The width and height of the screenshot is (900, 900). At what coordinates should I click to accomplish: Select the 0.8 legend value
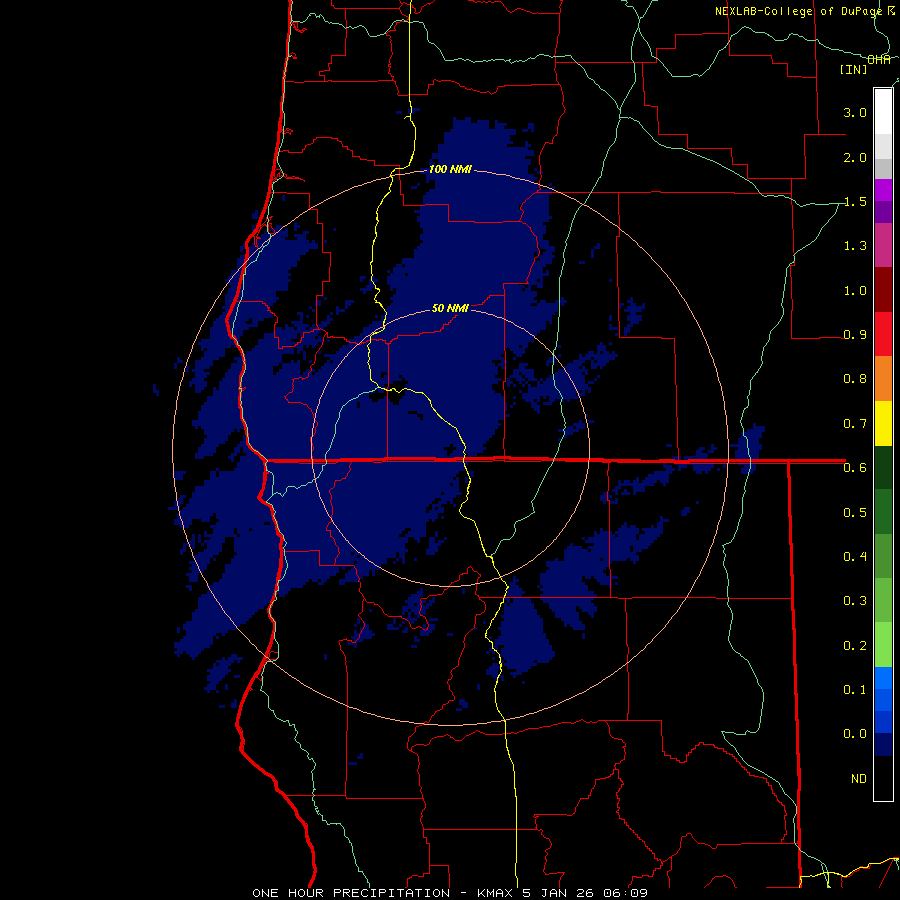tap(855, 379)
